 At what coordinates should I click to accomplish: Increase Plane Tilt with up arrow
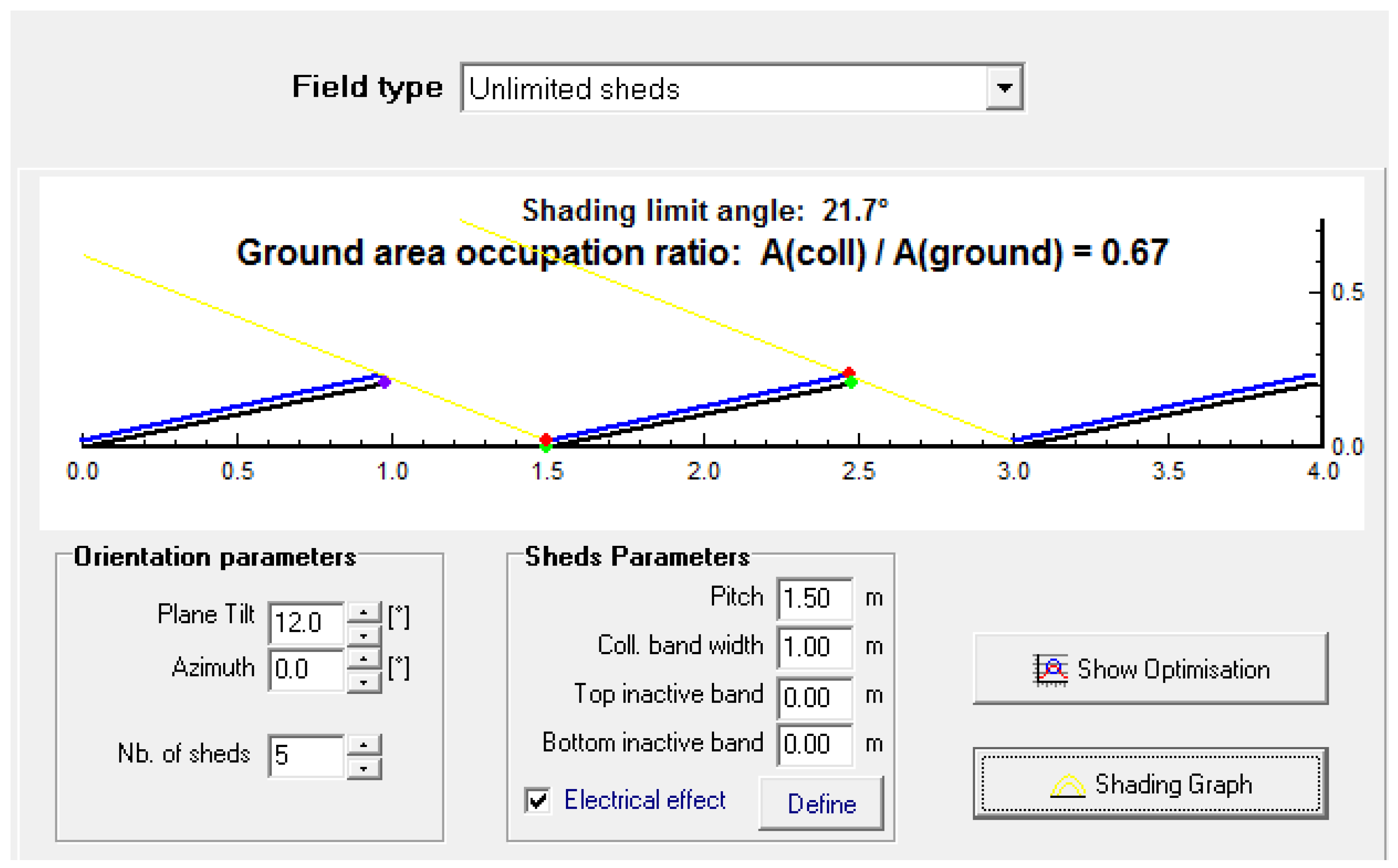point(363,612)
